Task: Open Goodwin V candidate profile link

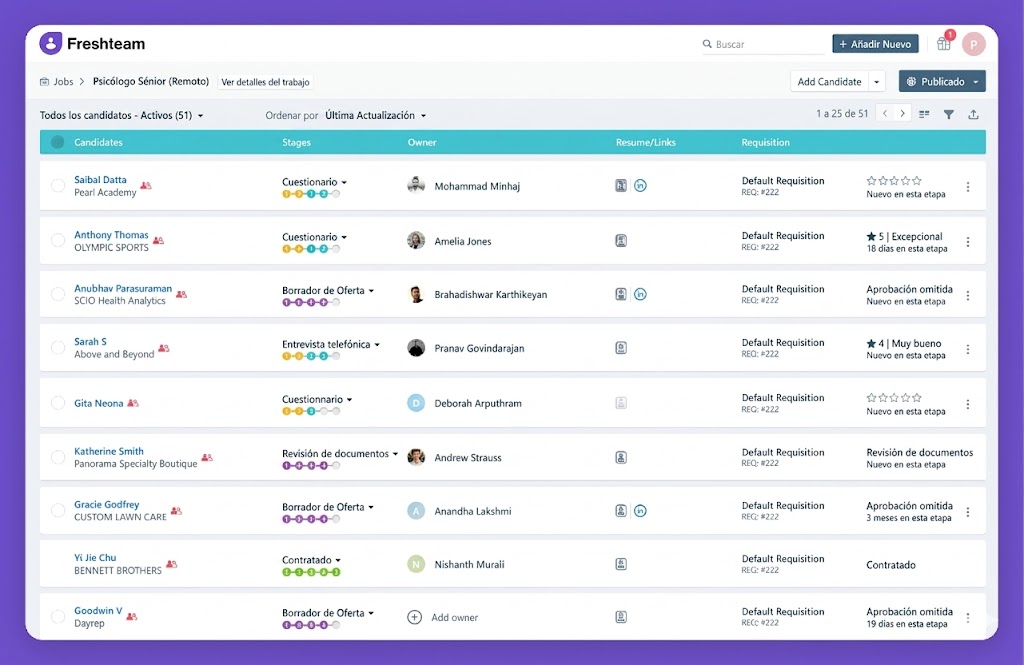Action: click(98, 611)
